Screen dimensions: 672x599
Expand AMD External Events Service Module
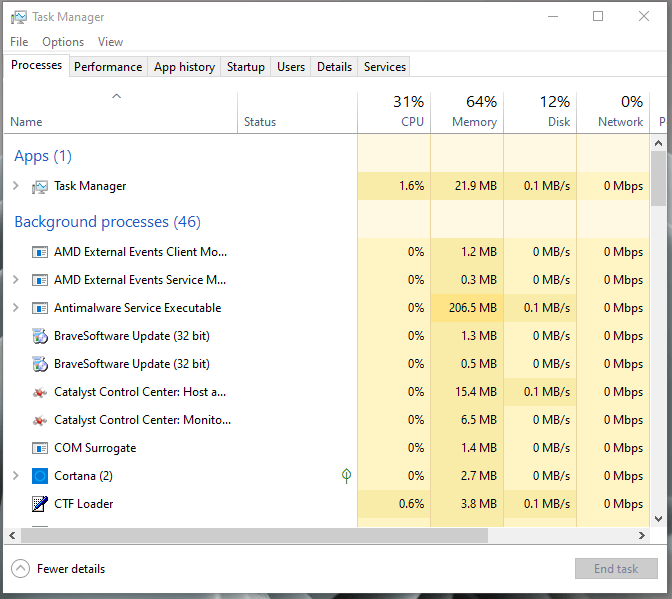16,280
